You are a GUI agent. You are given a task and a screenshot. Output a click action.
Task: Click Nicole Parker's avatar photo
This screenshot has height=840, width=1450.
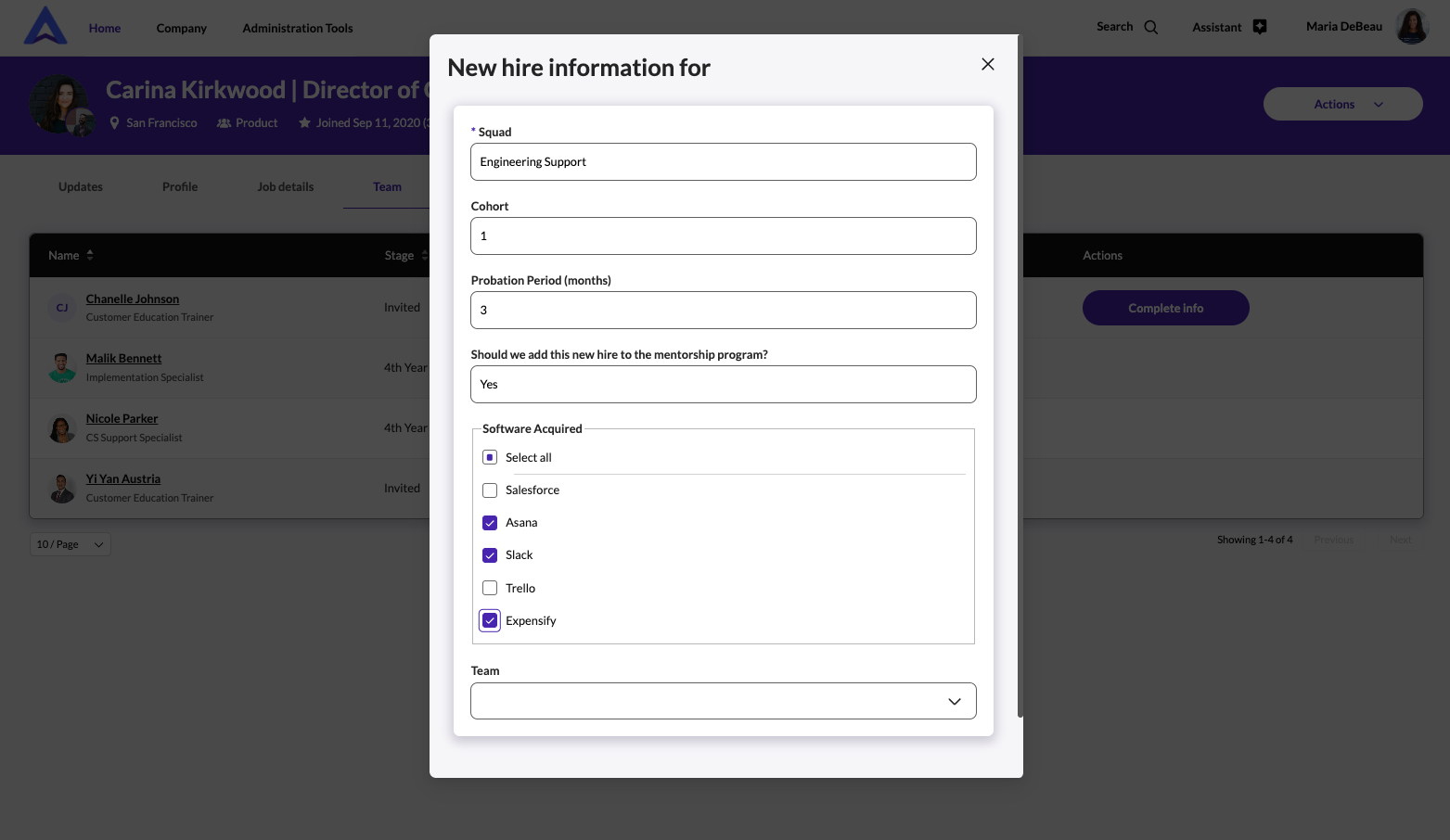62,428
